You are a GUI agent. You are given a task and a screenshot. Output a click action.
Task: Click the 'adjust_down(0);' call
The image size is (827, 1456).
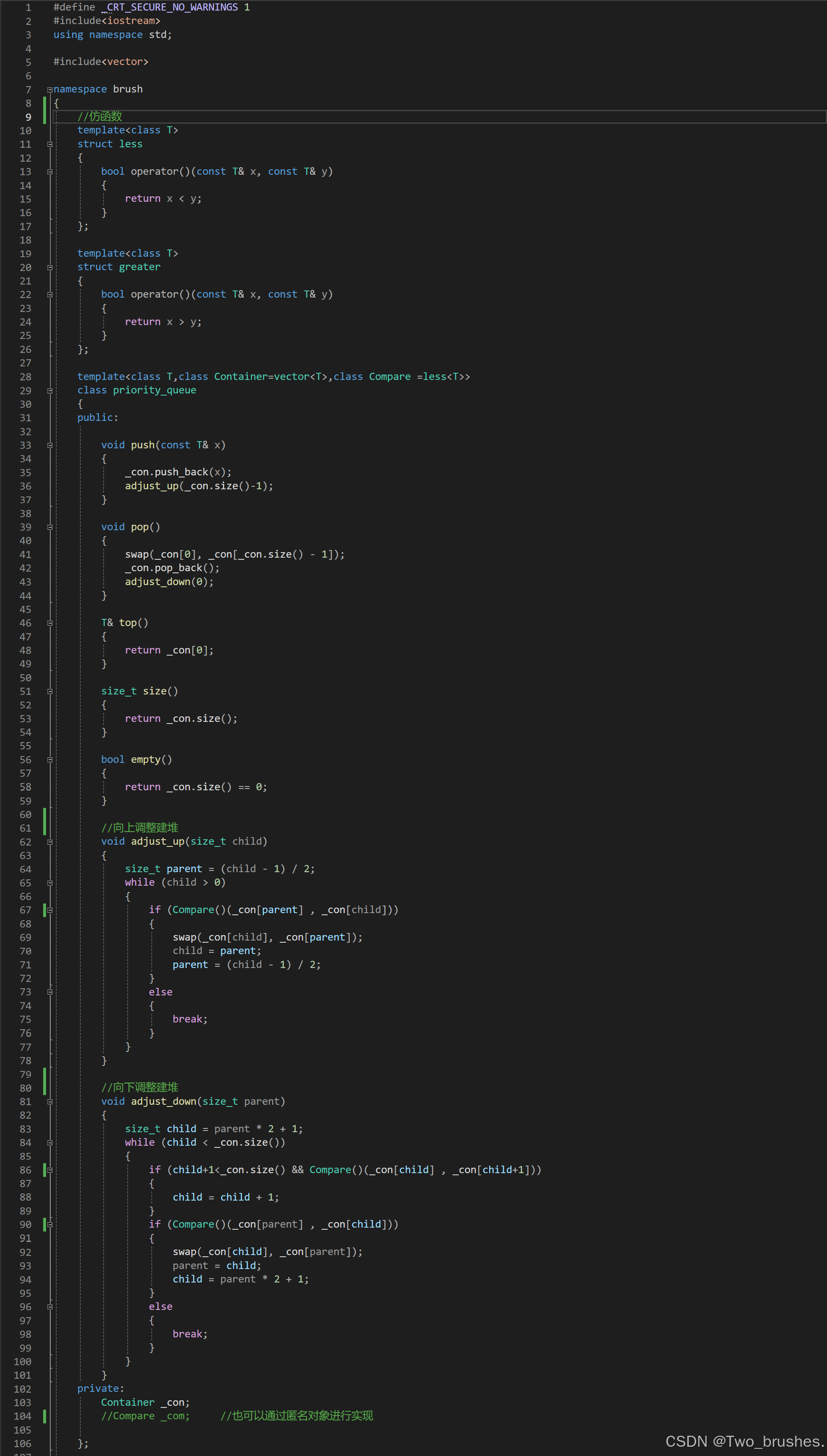[x=169, y=582]
